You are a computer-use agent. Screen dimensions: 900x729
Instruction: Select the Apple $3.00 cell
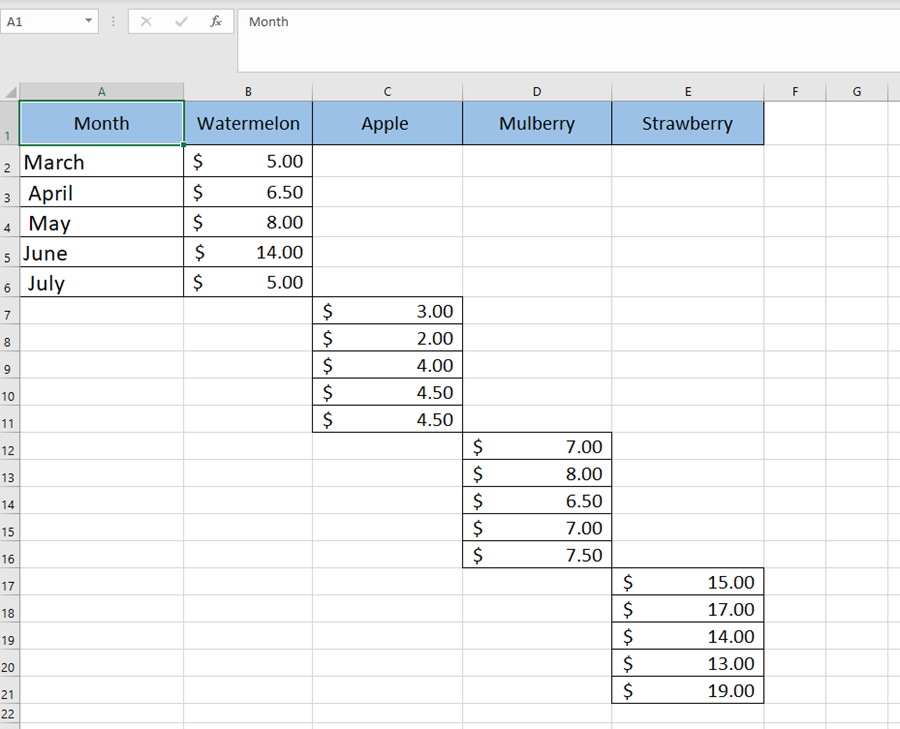click(387, 312)
